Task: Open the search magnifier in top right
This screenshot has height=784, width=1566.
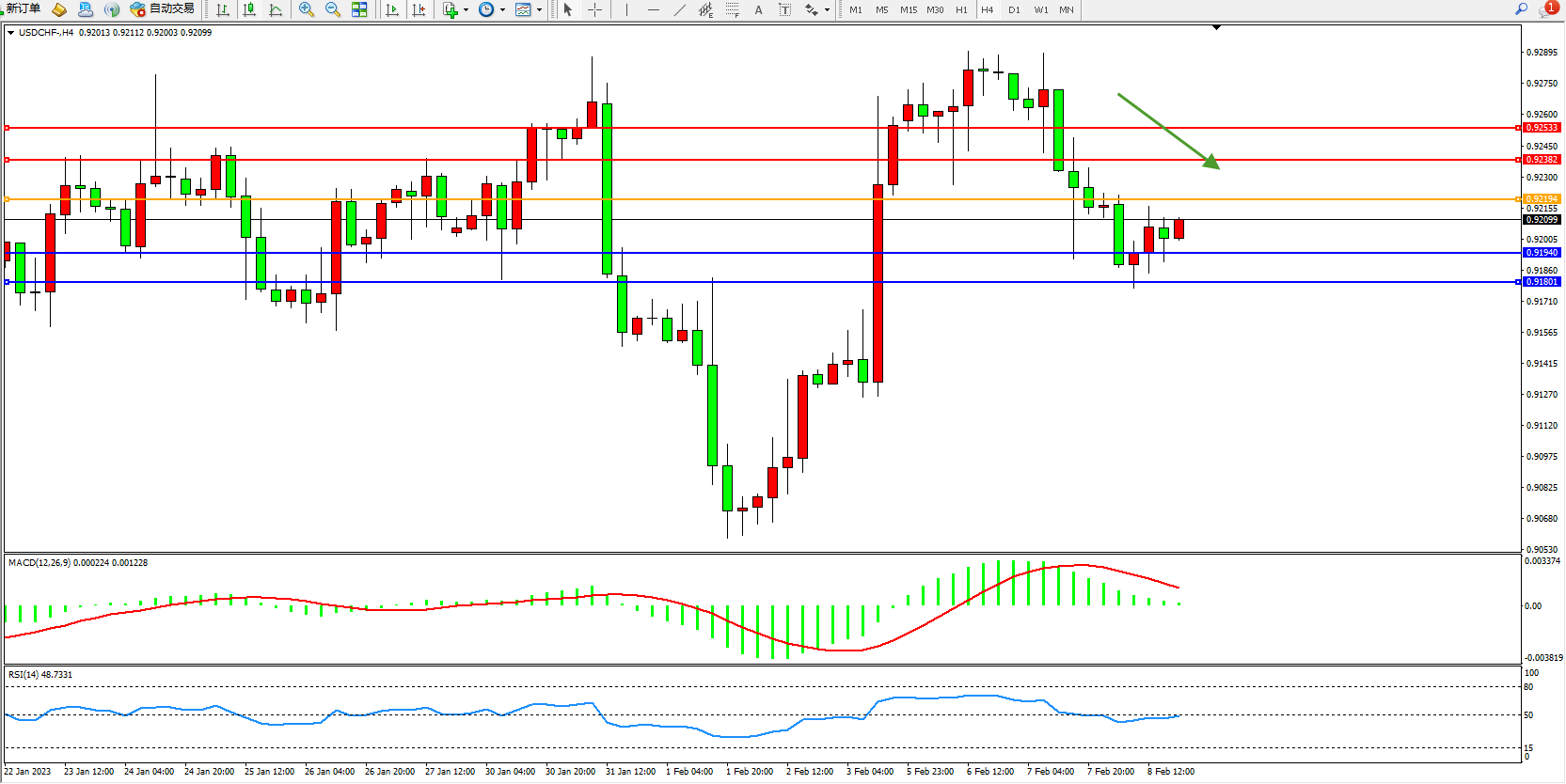Action: pyautogui.click(x=1521, y=8)
